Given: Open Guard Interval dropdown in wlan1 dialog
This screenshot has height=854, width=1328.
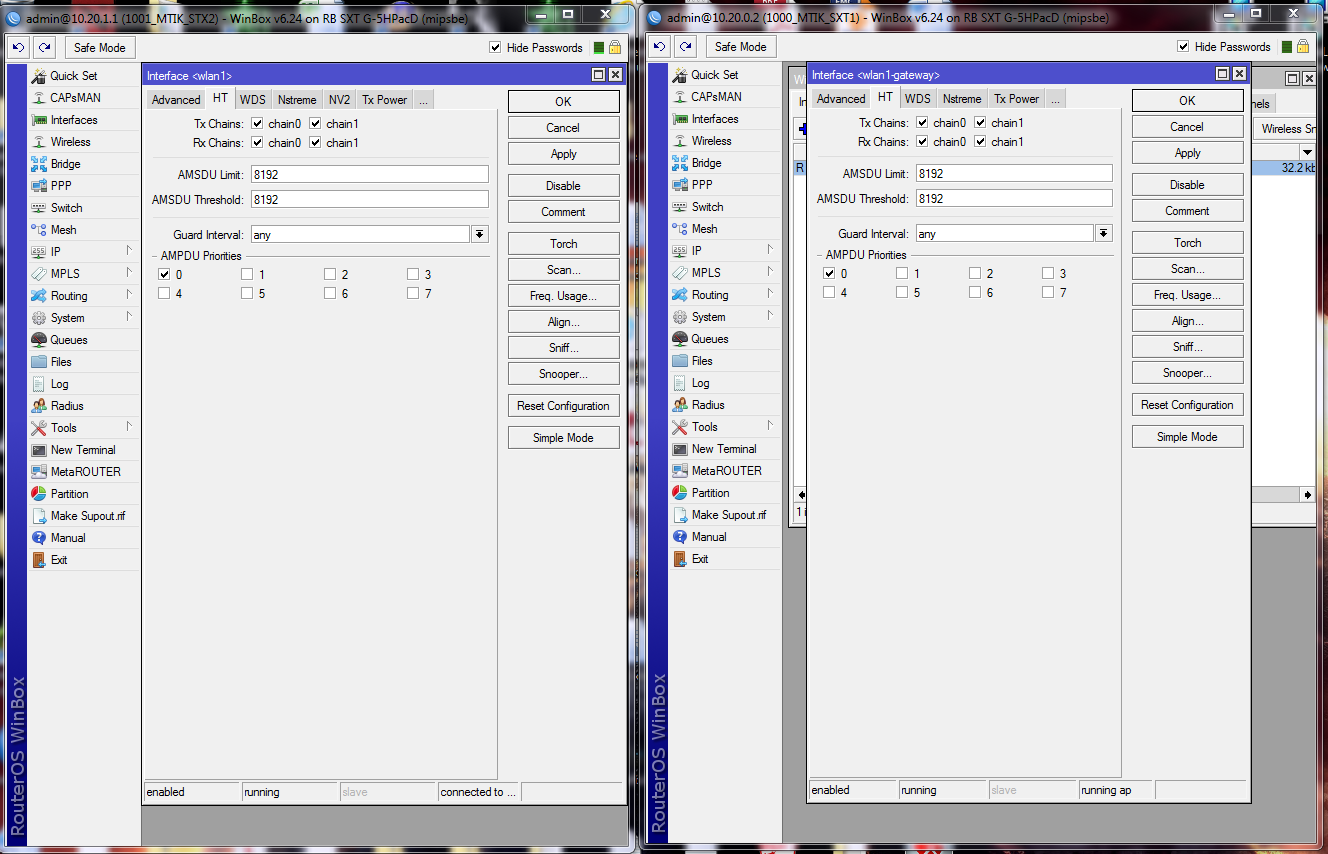Looking at the screenshot, I should click(x=480, y=234).
